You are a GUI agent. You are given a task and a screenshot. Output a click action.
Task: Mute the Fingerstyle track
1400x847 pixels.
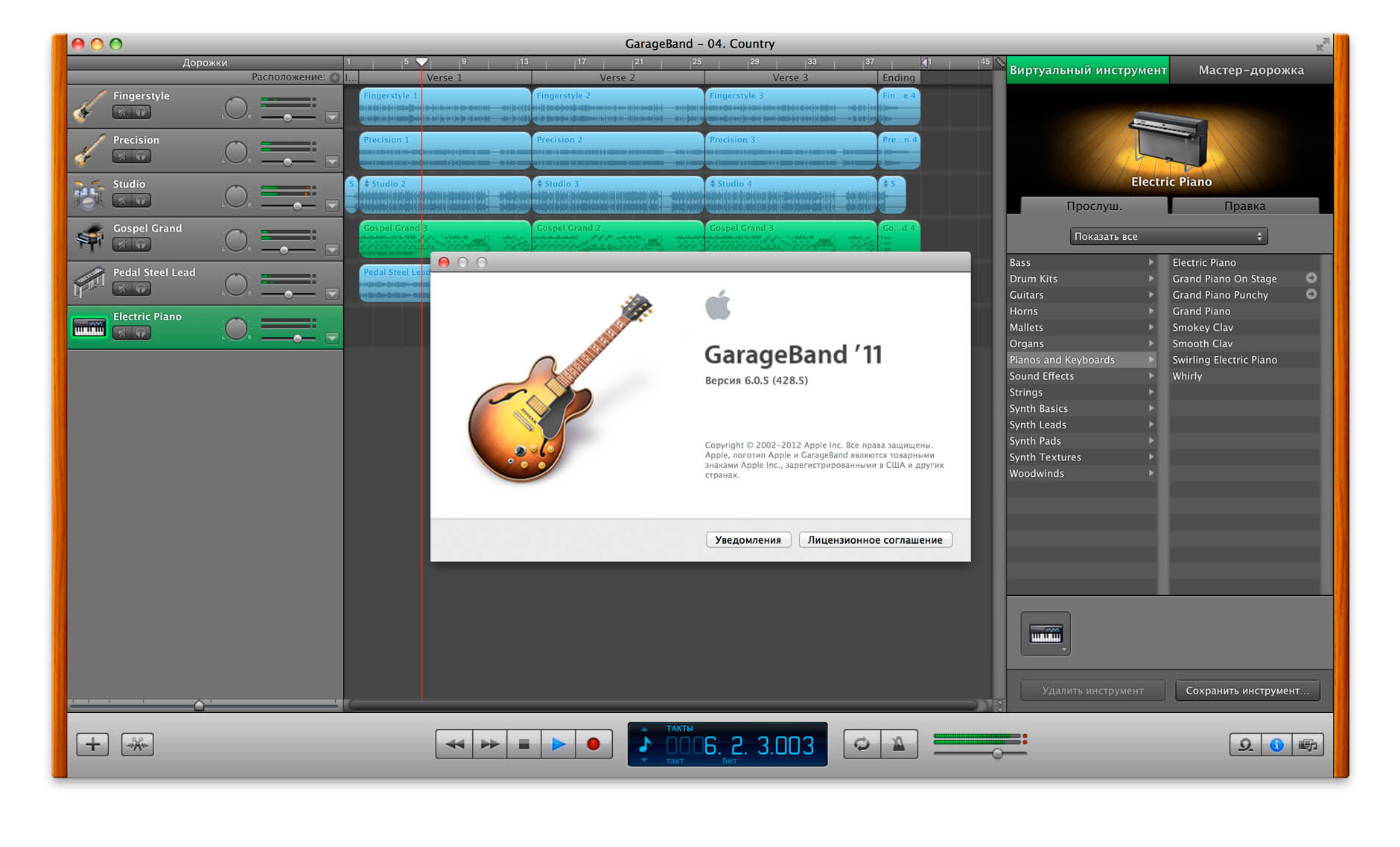pyautogui.click(x=122, y=112)
